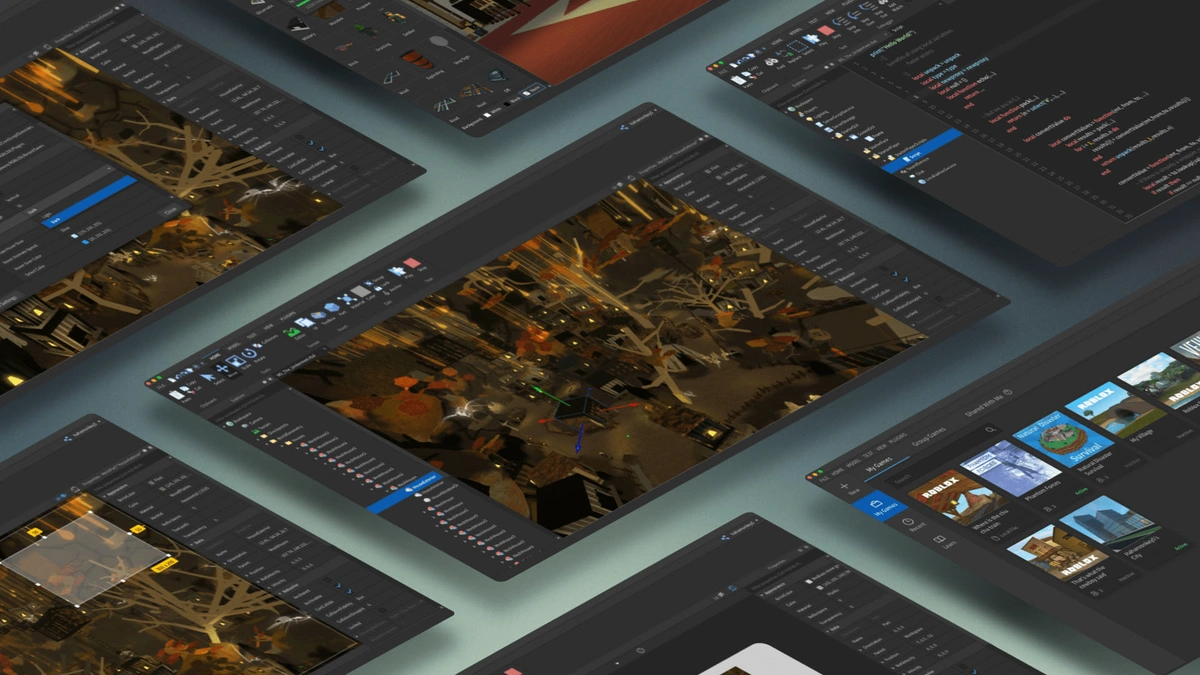Open the Group Games tab on the start page
The height and width of the screenshot is (675, 1200).
(x=930, y=437)
